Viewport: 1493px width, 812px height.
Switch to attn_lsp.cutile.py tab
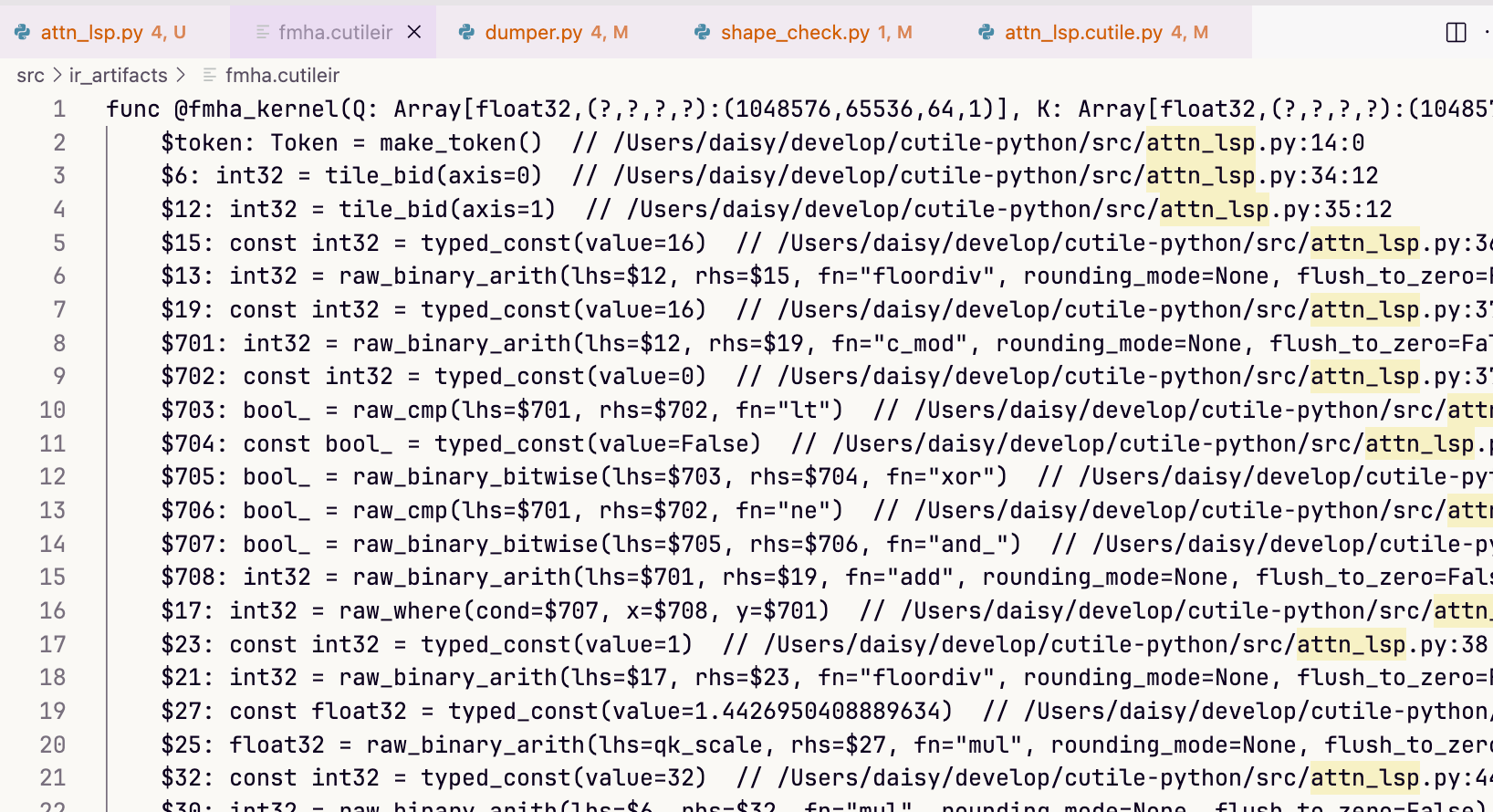(x=1082, y=32)
